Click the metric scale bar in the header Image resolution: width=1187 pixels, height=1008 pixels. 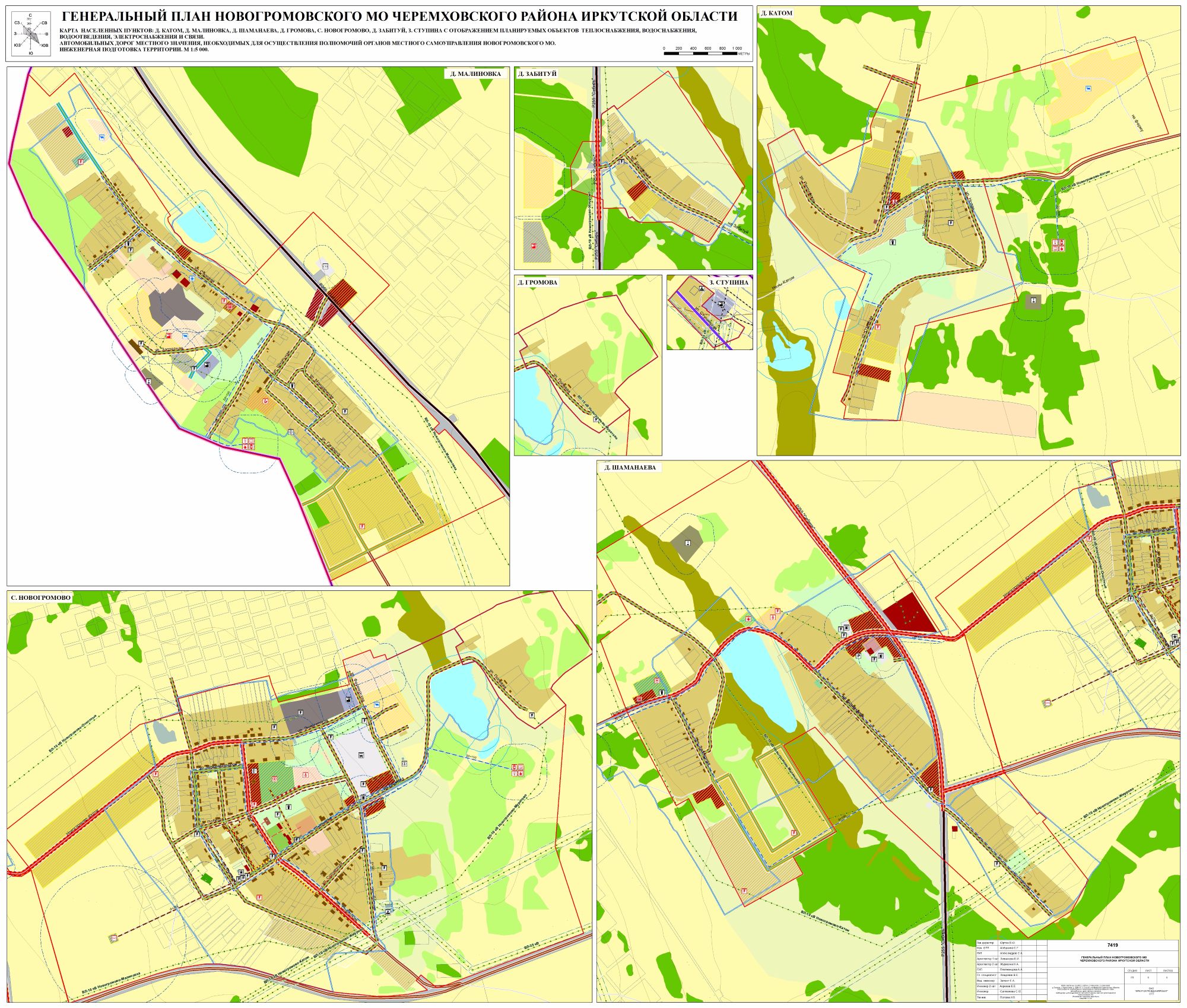coord(700,53)
